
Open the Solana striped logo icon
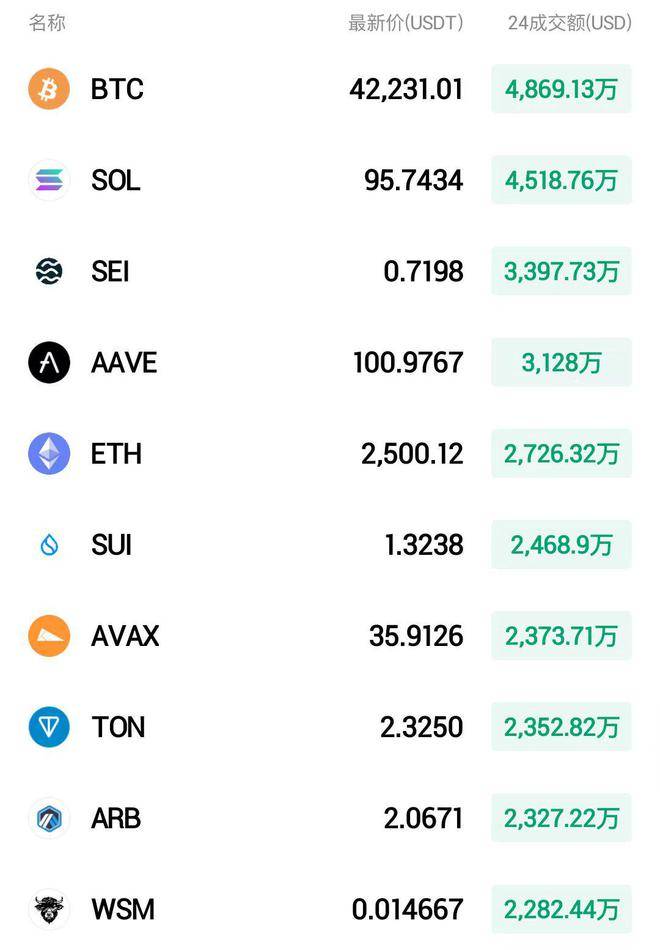pyautogui.click(x=49, y=180)
